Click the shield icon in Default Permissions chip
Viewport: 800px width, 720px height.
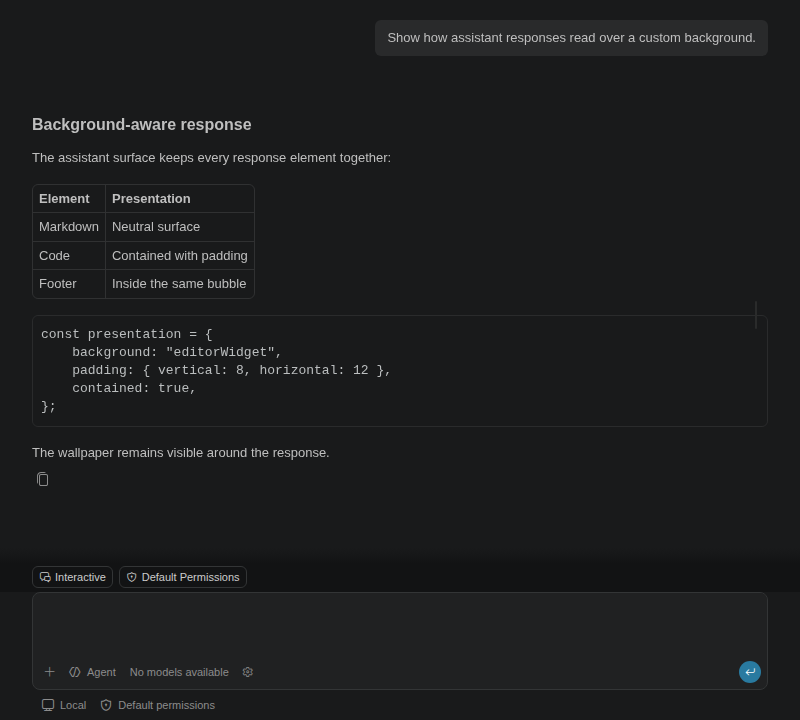point(132,577)
